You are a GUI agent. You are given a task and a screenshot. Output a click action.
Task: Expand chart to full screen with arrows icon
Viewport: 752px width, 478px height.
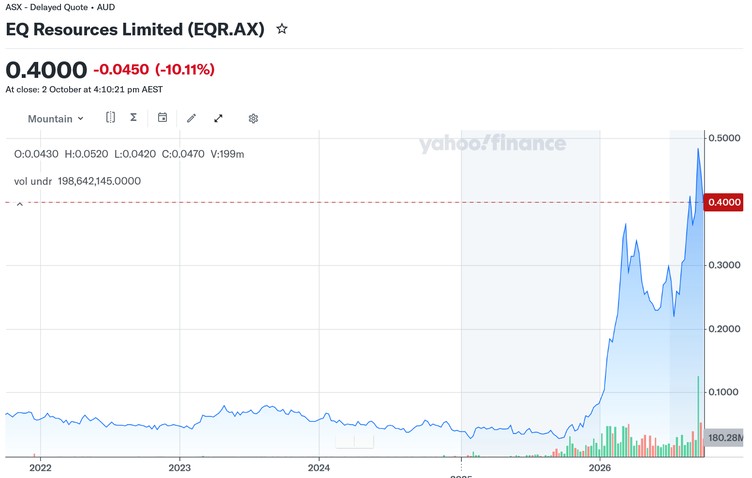pyautogui.click(x=218, y=118)
